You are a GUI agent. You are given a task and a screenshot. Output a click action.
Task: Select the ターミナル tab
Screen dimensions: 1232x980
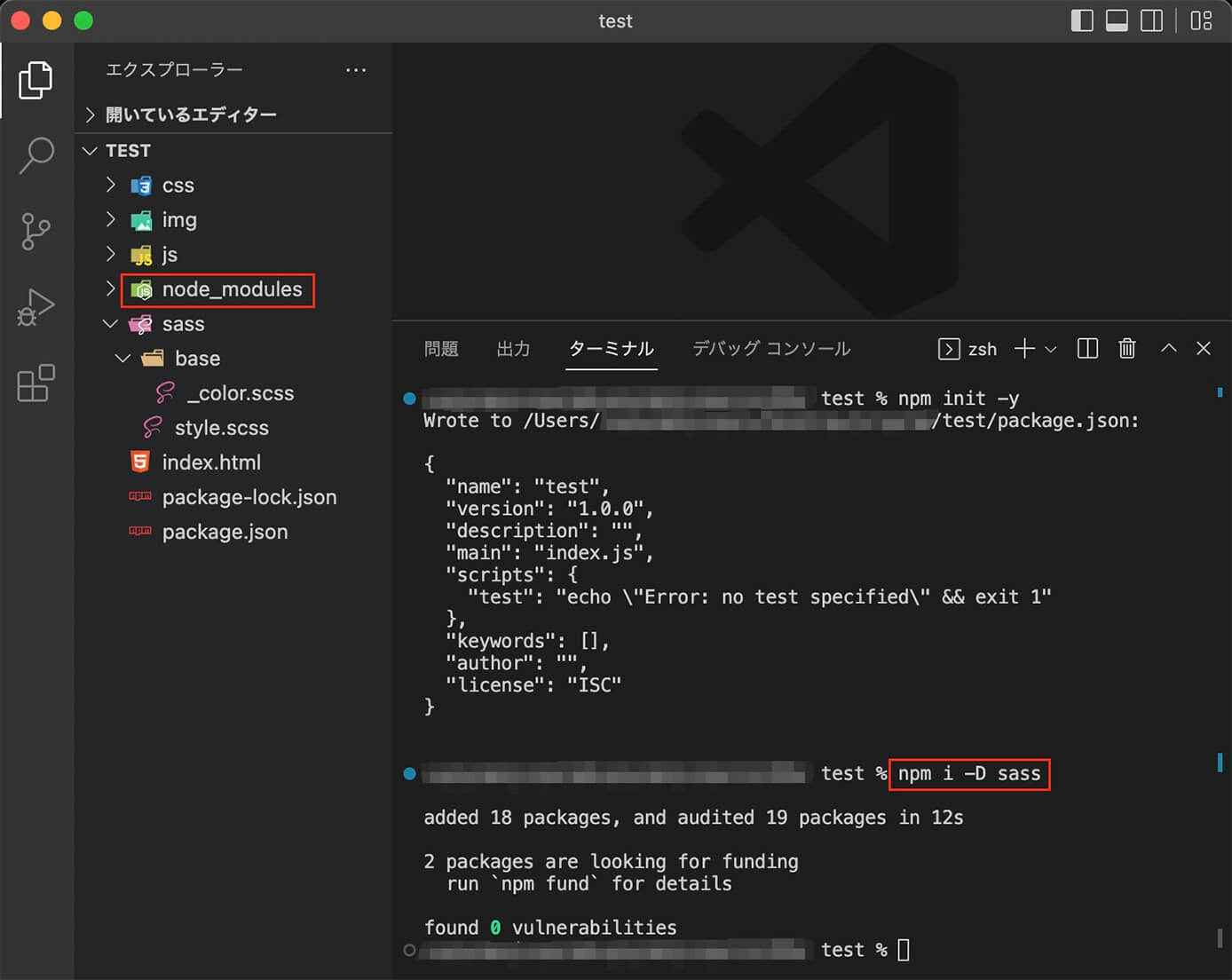click(612, 349)
